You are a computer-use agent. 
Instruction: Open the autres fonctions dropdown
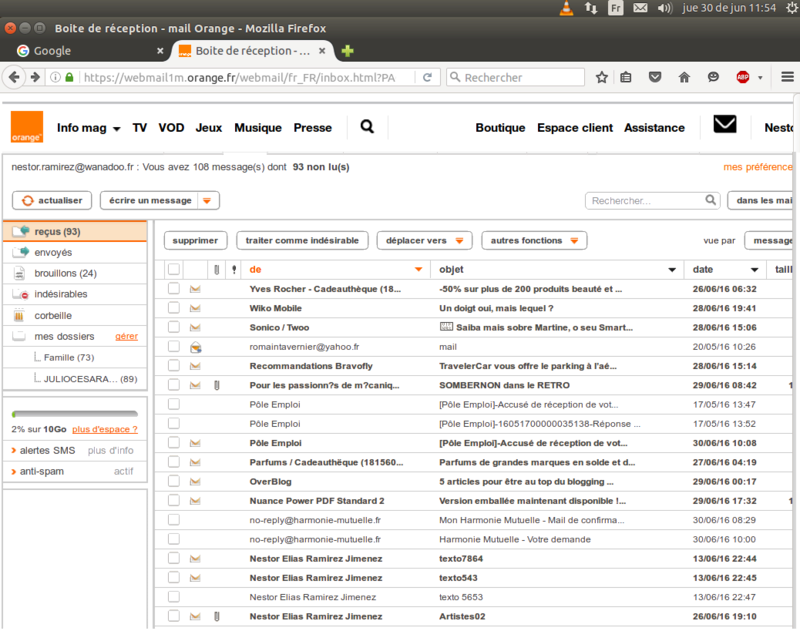coord(534,240)
